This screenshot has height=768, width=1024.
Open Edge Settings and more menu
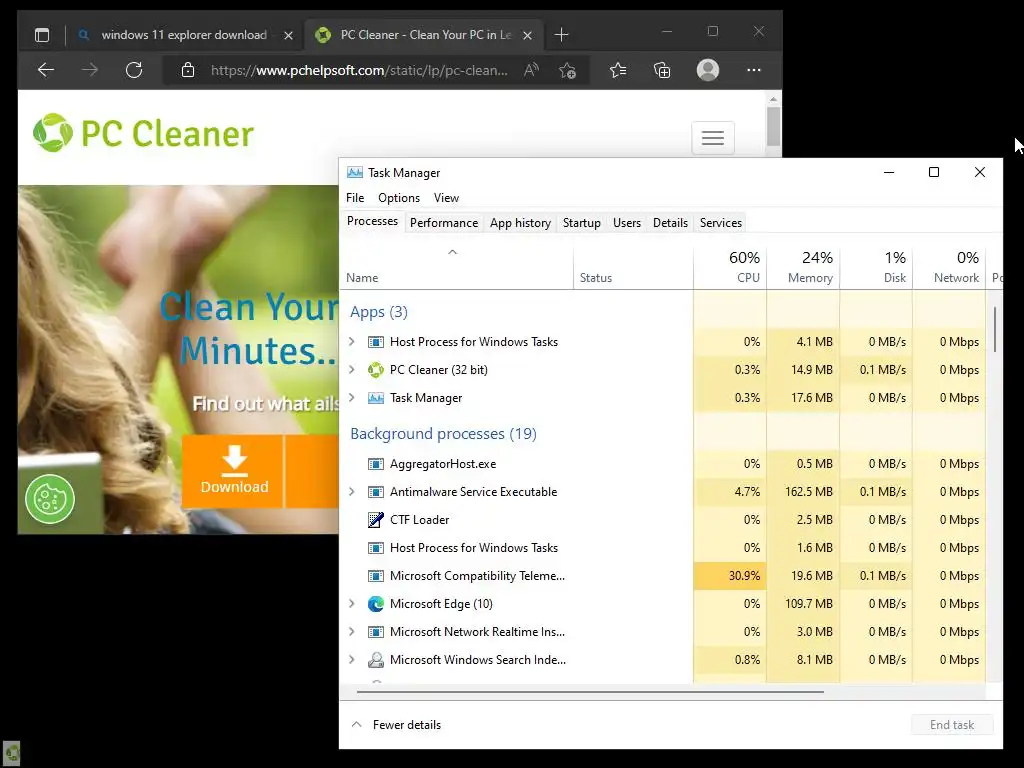754,70
